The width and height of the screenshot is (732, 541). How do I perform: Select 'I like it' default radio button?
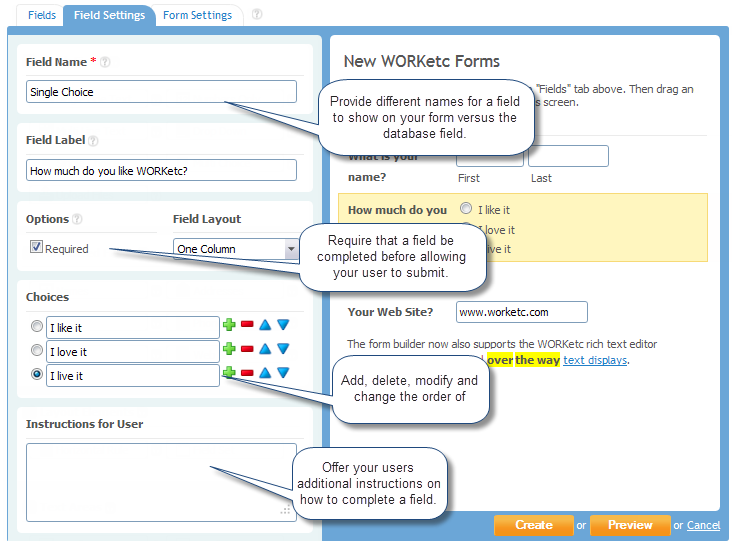[x=37, y=326]
